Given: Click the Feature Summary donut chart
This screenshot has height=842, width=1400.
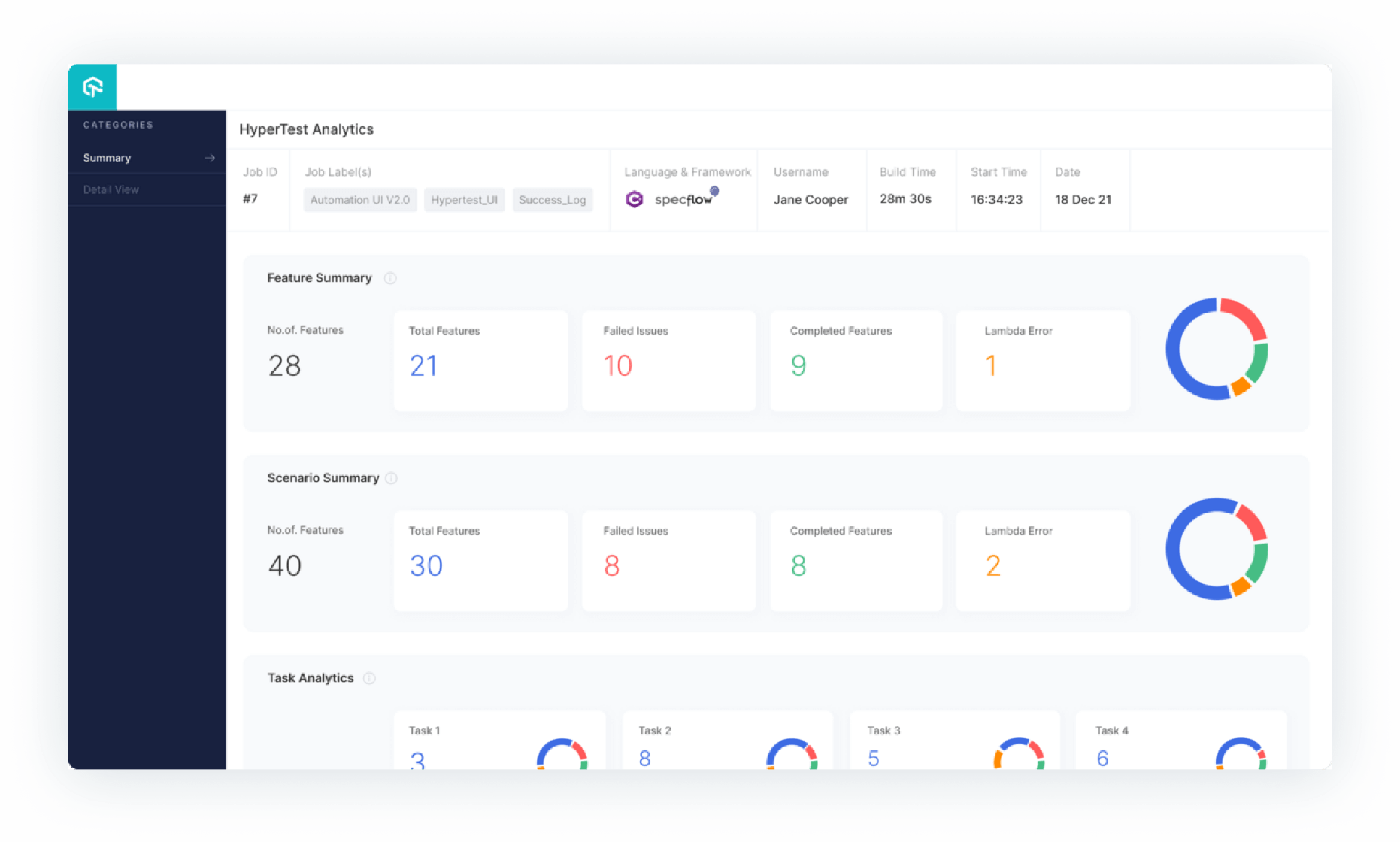Looking at the screenshot, I should [1217, 348].
